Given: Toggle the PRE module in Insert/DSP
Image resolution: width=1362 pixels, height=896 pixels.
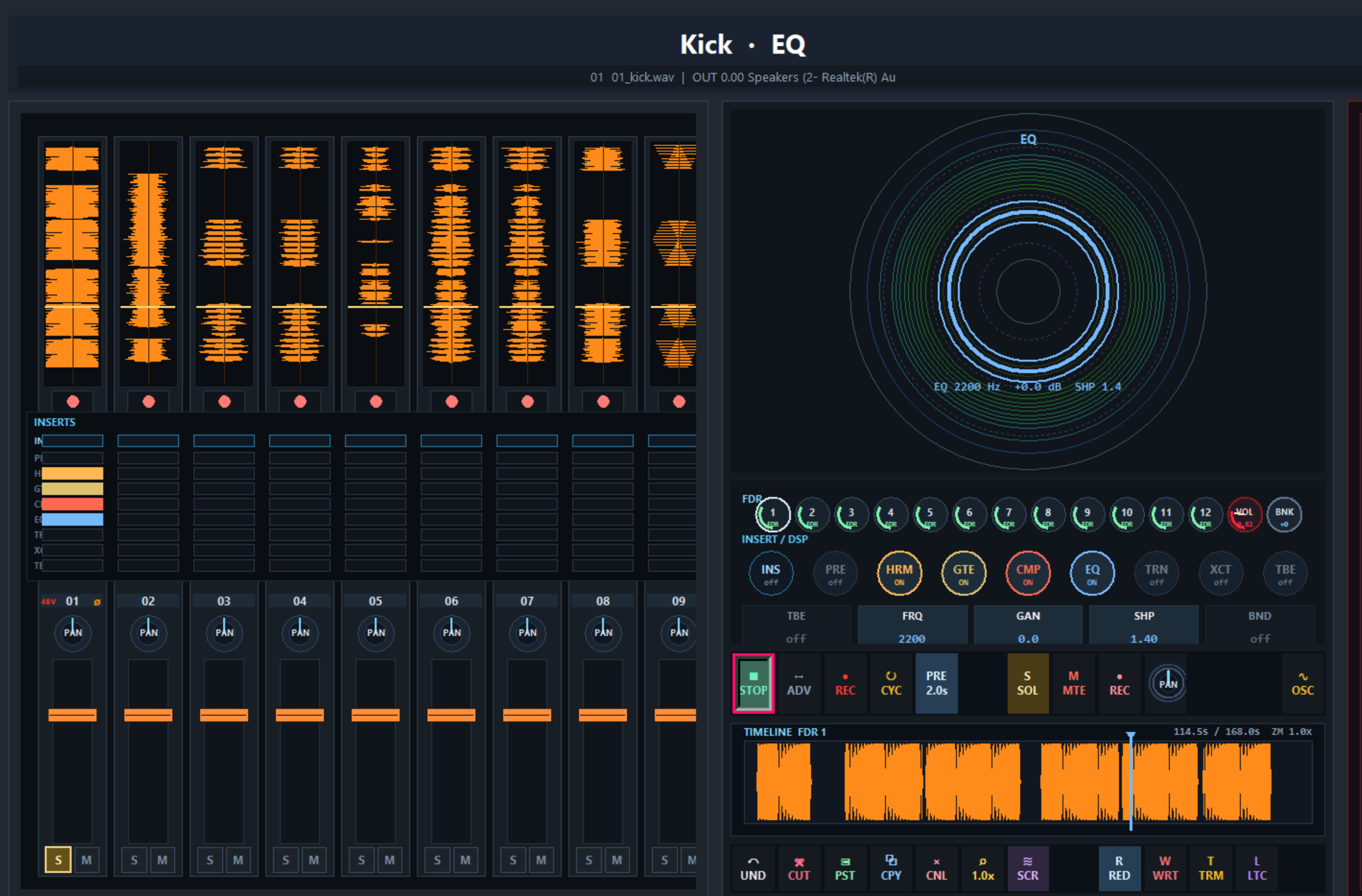Looking at the screenshot, I should pos(835,573).
